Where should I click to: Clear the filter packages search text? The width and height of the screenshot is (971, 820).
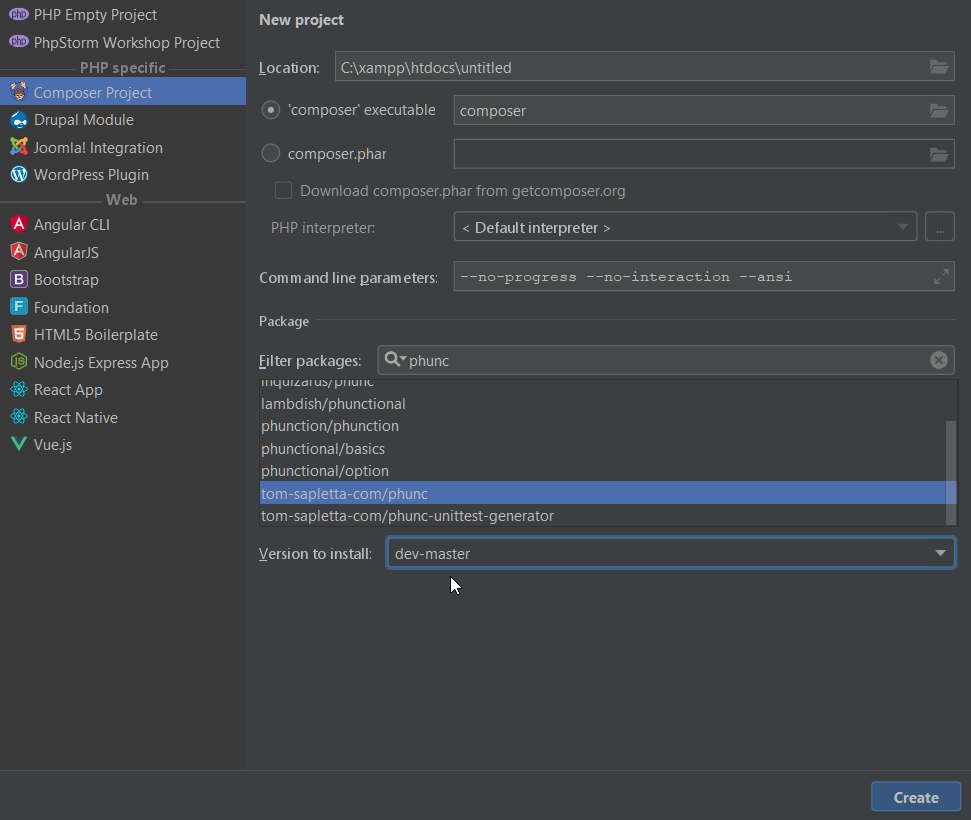(x=939, y=360)
